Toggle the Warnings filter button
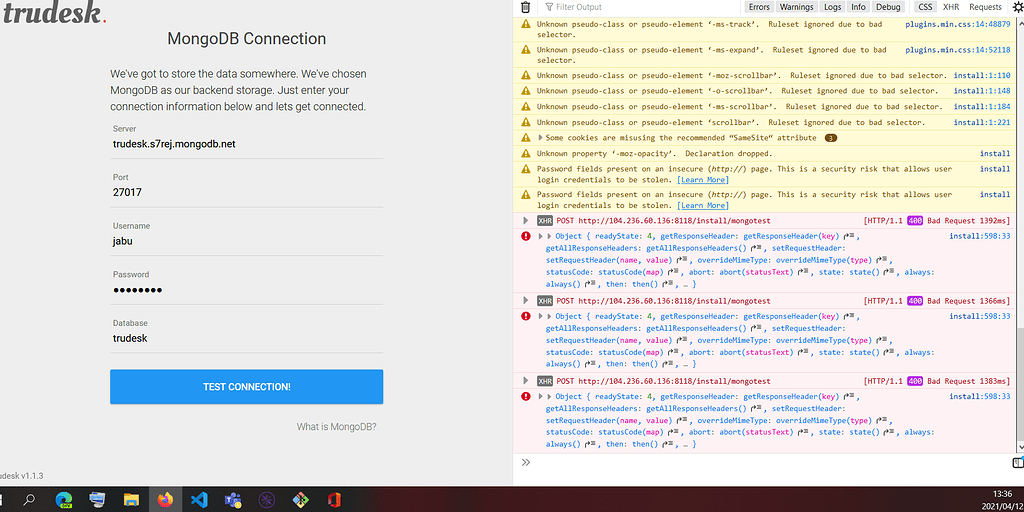 tap(796, 7)
